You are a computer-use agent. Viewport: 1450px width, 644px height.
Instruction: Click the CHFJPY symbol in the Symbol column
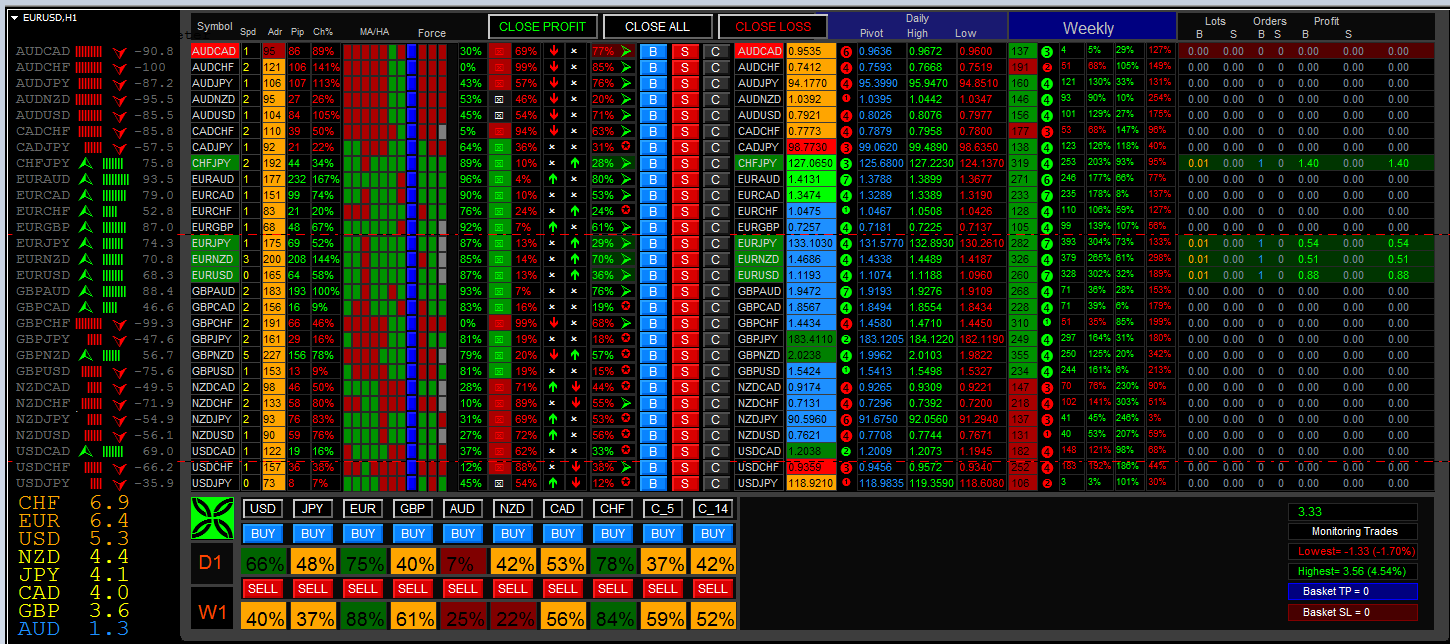pyautogui.click(x=214, y=163)
